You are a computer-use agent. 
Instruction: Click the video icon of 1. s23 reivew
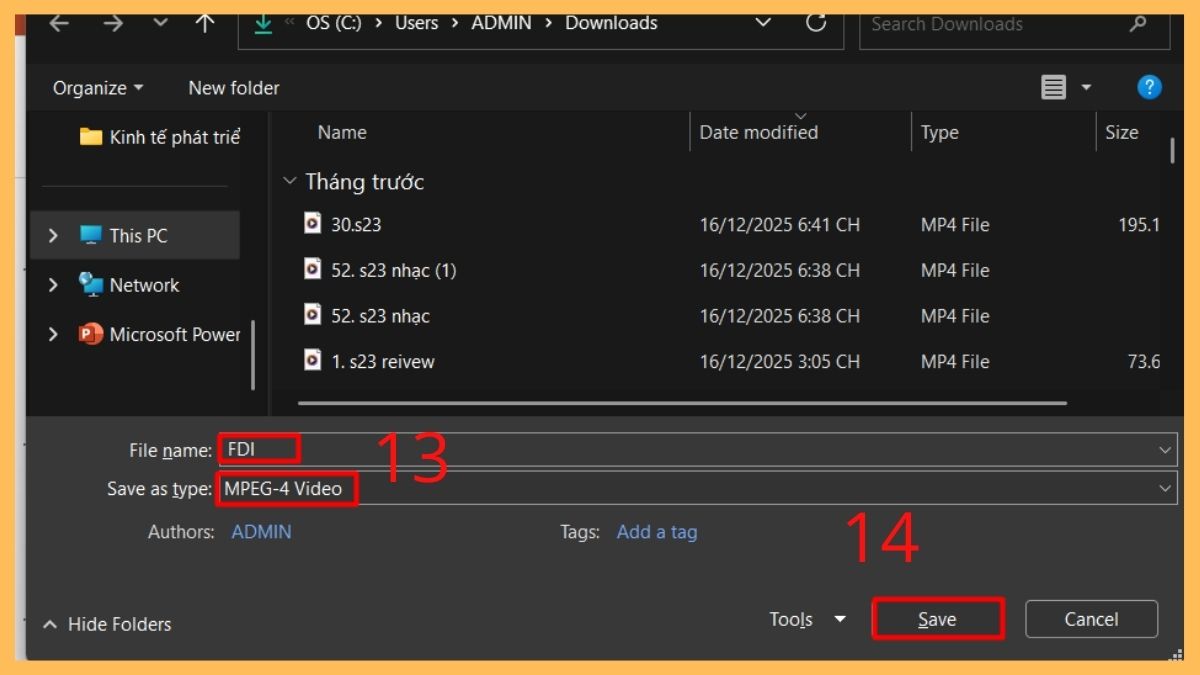click(x=313, y=360)
